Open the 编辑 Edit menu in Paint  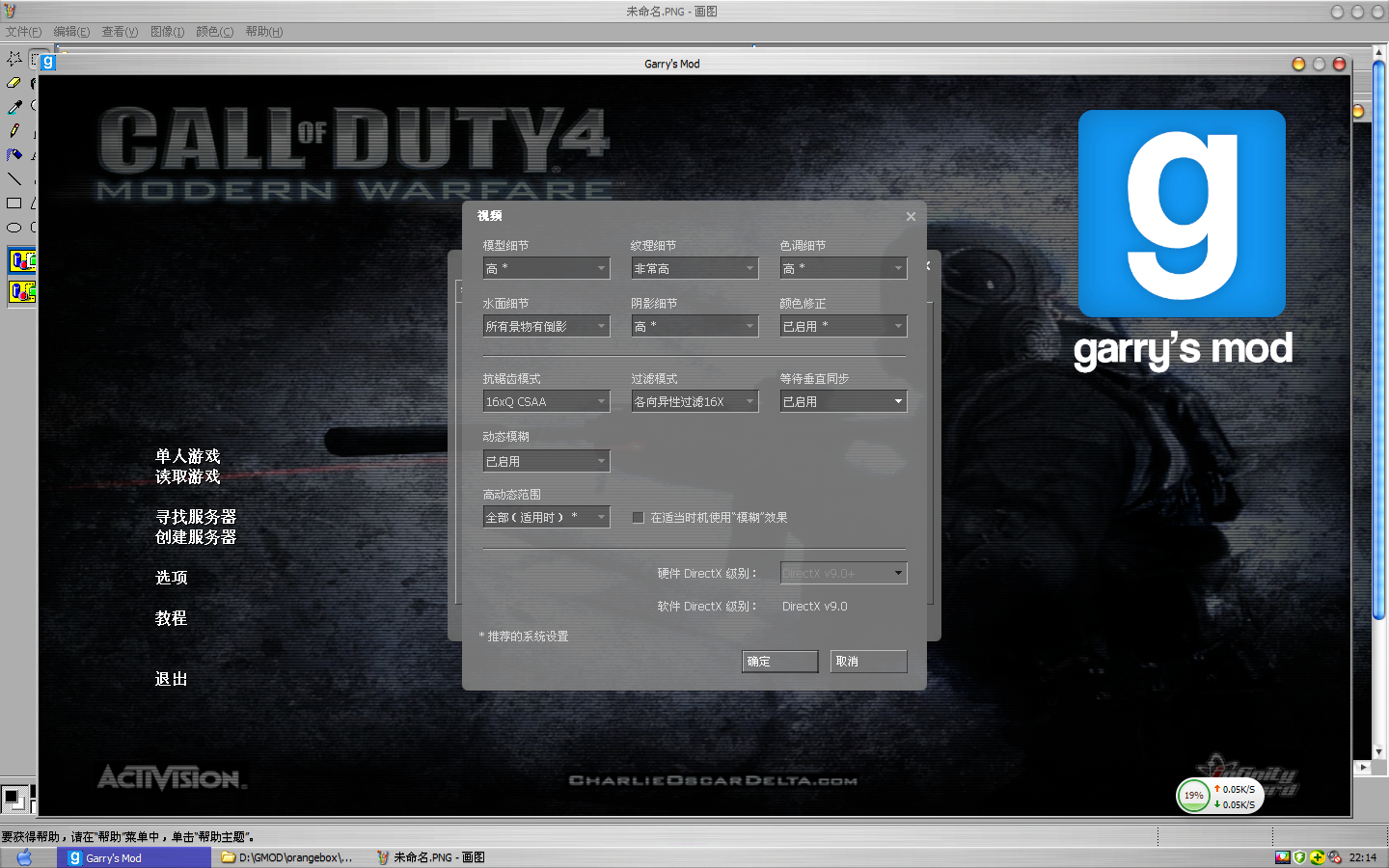pos(71,32)
